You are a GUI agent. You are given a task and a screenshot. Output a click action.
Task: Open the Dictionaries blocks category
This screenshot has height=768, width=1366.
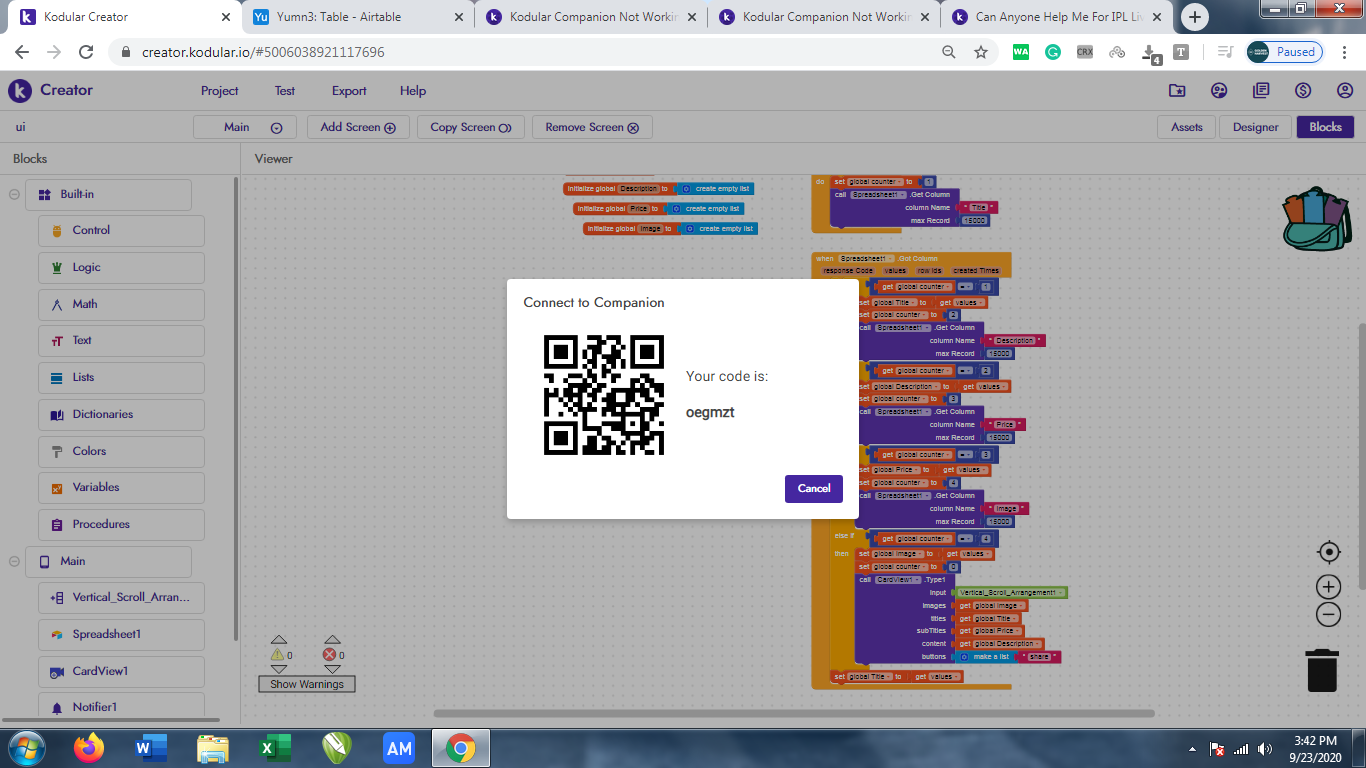pyautogui.click(x=121, y=414)
